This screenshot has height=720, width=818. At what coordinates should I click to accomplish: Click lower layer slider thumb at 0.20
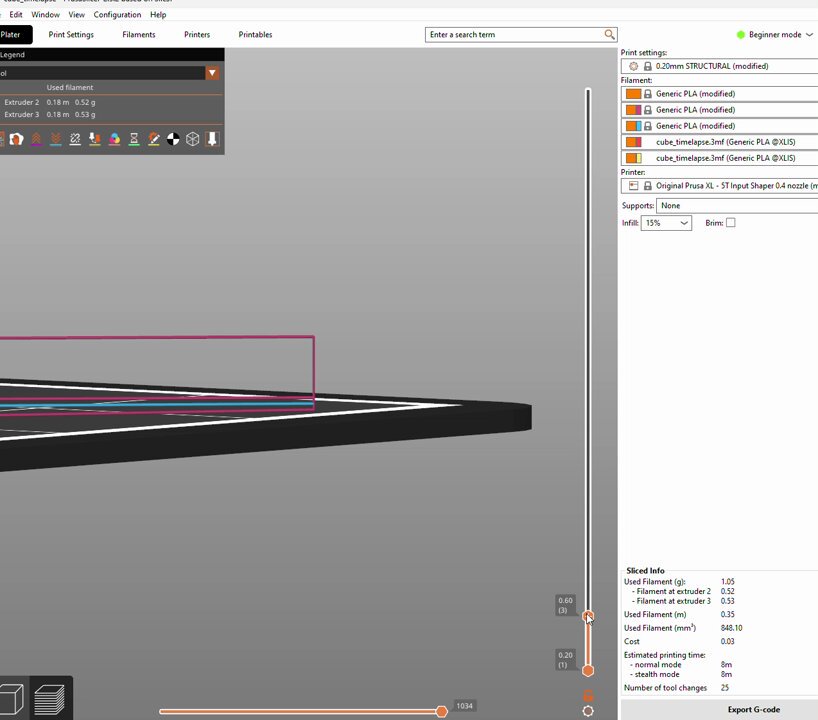point(588,670)
